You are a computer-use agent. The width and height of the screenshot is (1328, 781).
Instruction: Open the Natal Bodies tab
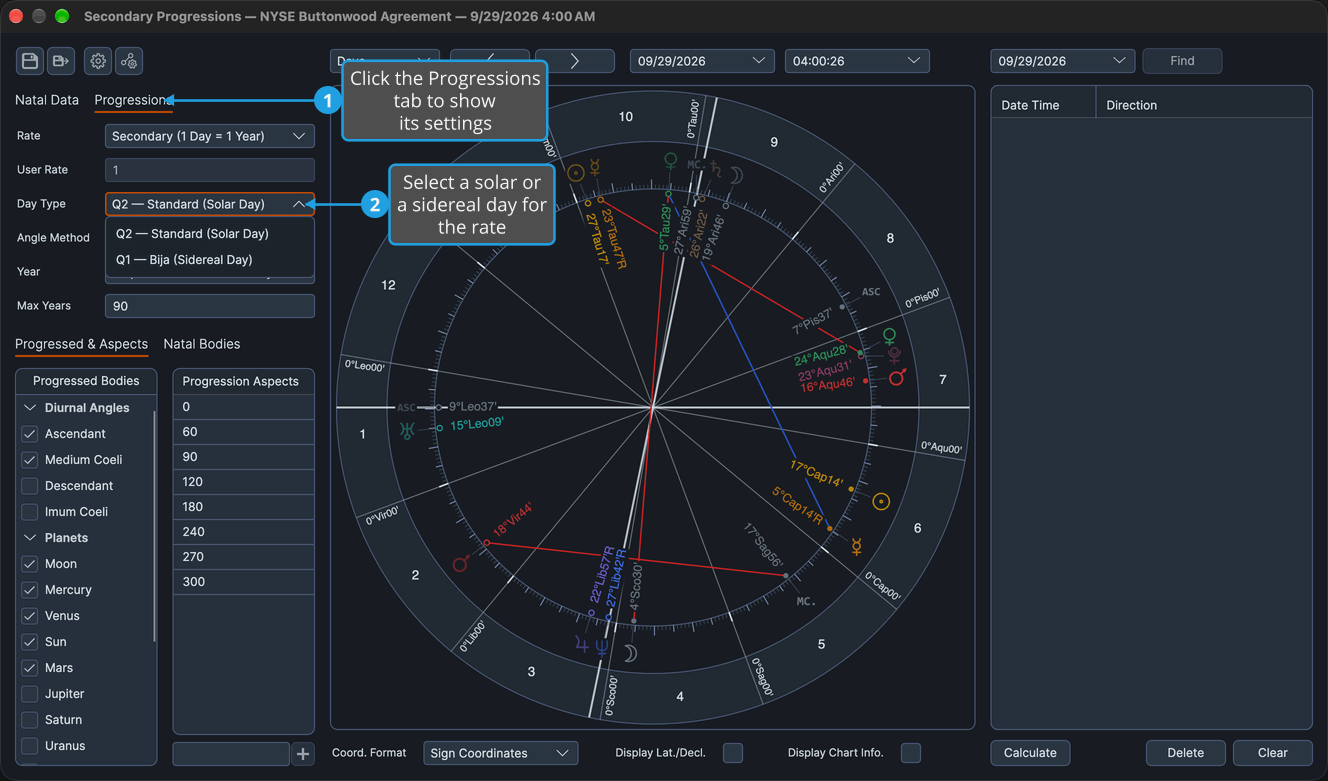pos(202,344)
